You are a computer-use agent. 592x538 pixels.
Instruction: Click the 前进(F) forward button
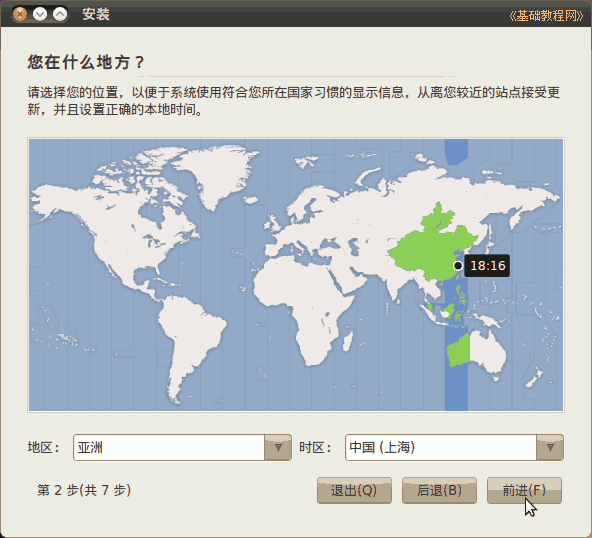tap(524, 490)
